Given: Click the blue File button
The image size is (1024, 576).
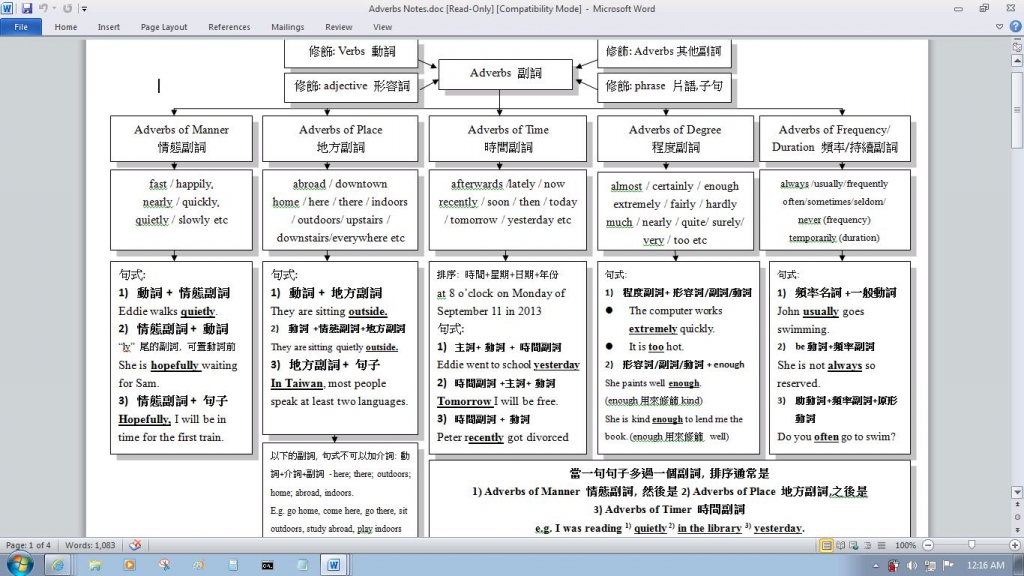Looking at the screenshot, I should [21, 27].
